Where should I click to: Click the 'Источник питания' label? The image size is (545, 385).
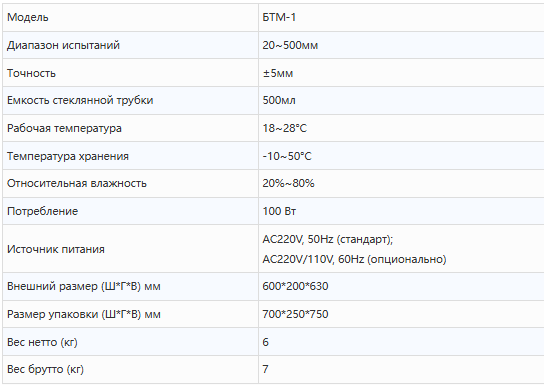pyautogui.click(x=56, y=249)
